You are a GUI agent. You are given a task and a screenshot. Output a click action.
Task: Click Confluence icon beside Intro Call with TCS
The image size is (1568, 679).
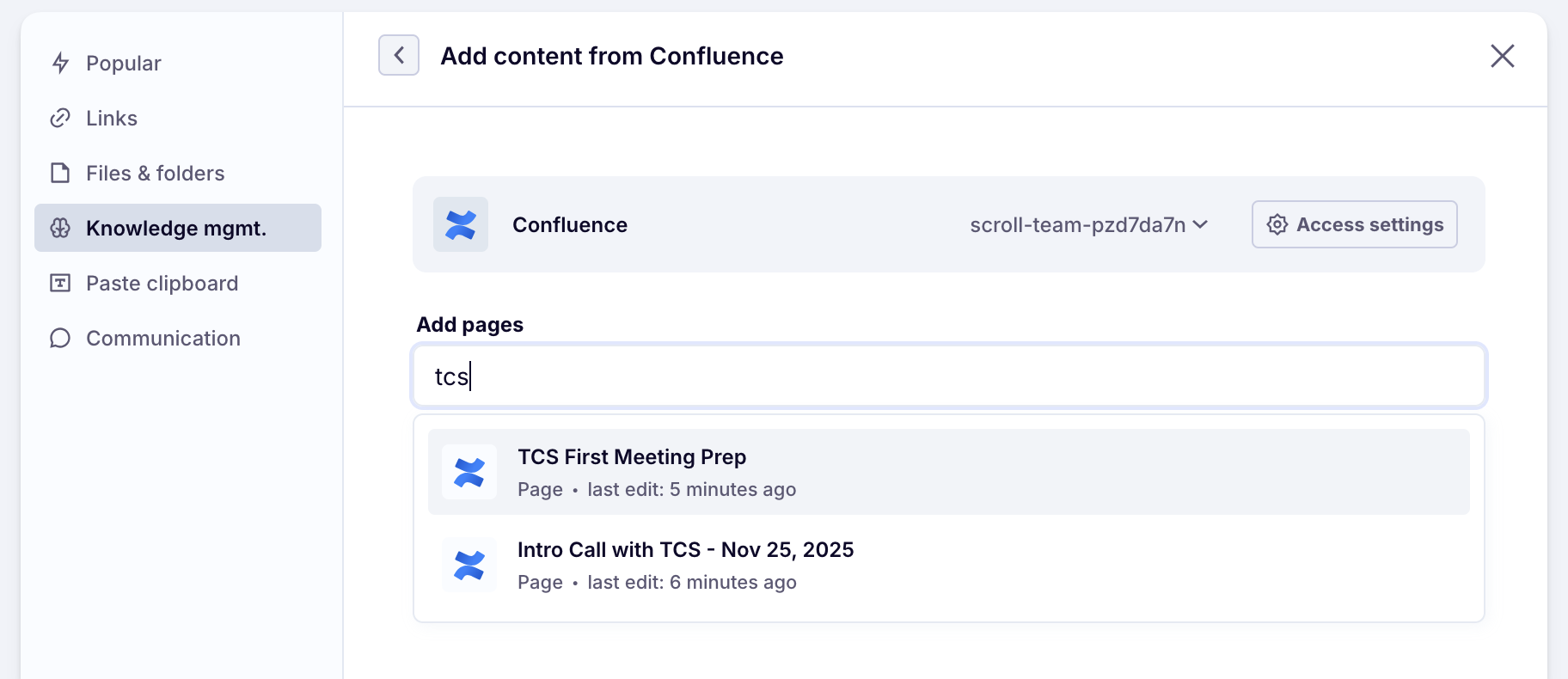tap(469, 565)
